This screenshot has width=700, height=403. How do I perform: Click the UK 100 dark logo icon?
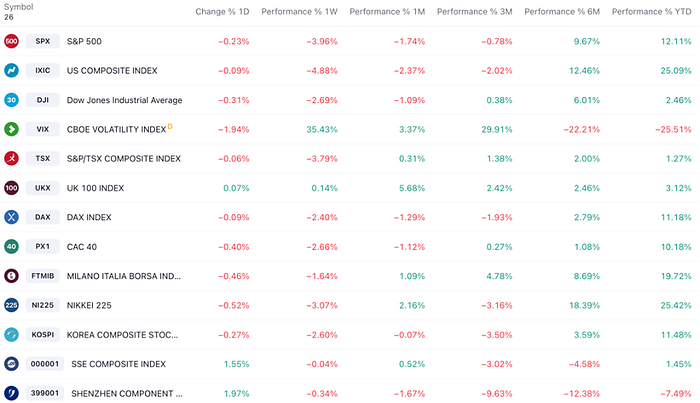point(11,188)
